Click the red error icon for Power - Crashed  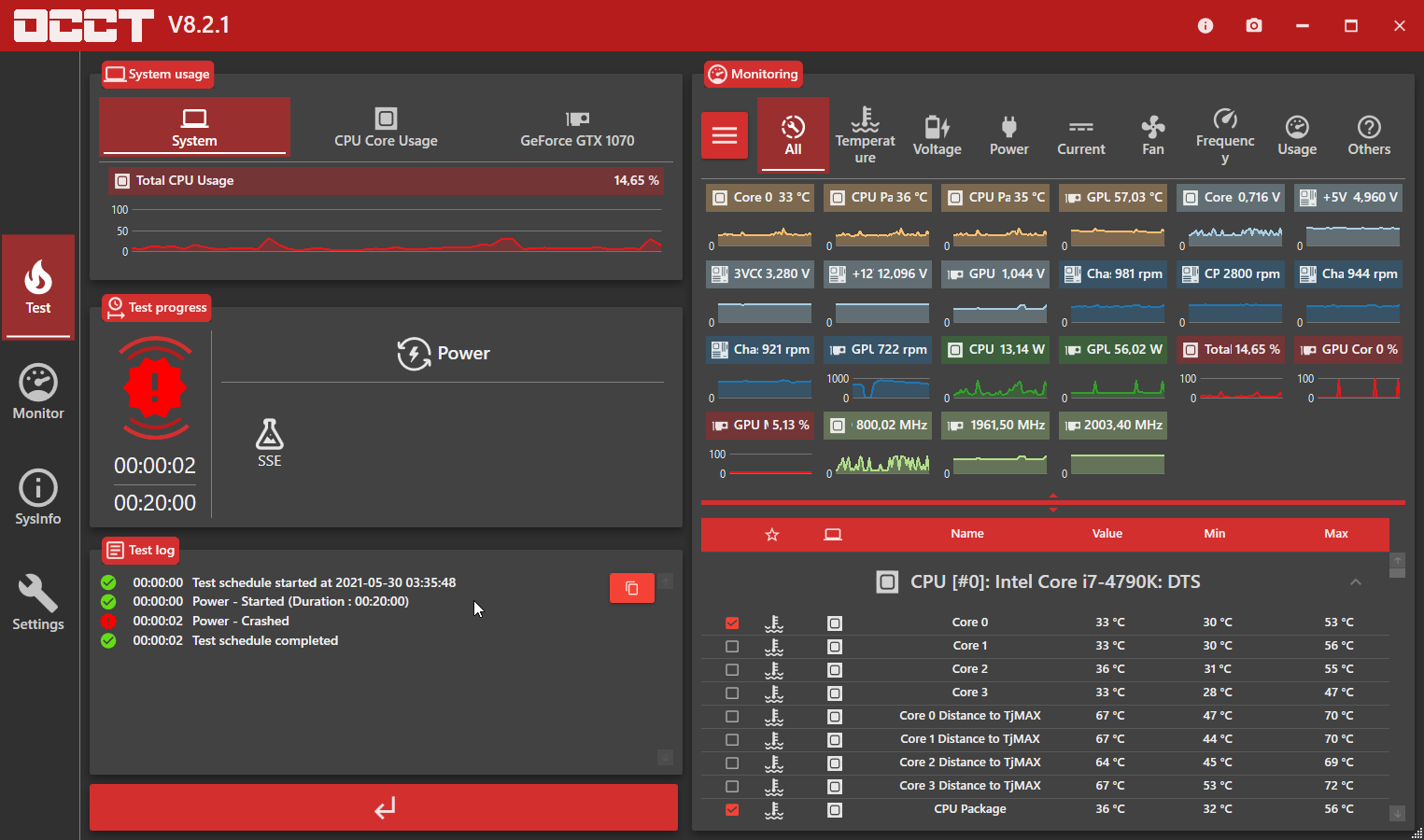click(x=108, y=621)
